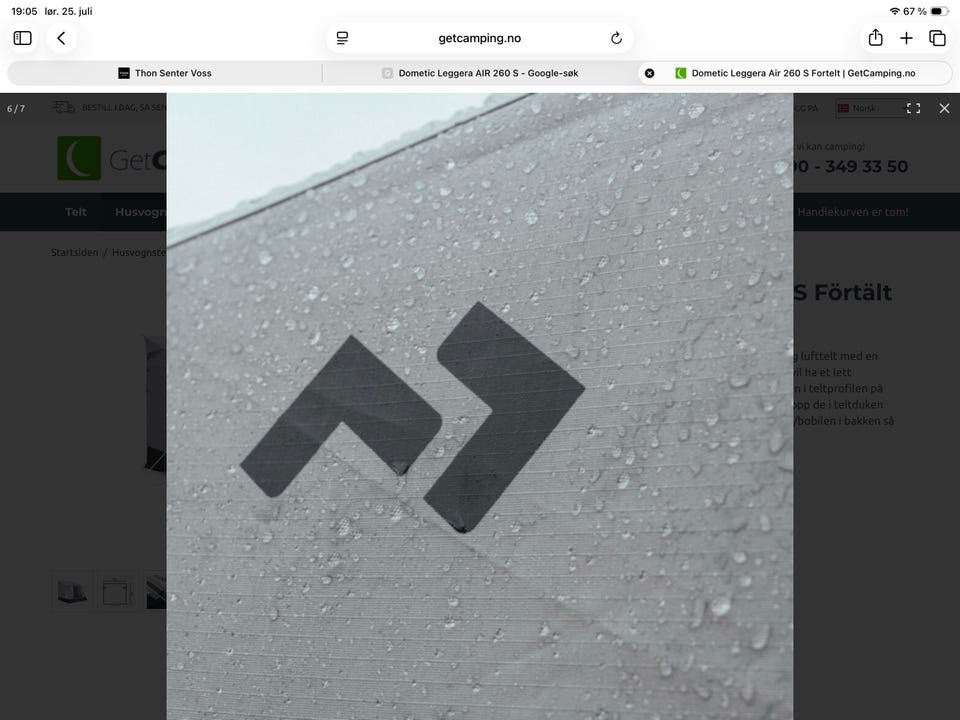Screen dimensions: 960x720
Task: Select the first awning thumbnail
Action: pyautogui.click(x=72, y=591)
